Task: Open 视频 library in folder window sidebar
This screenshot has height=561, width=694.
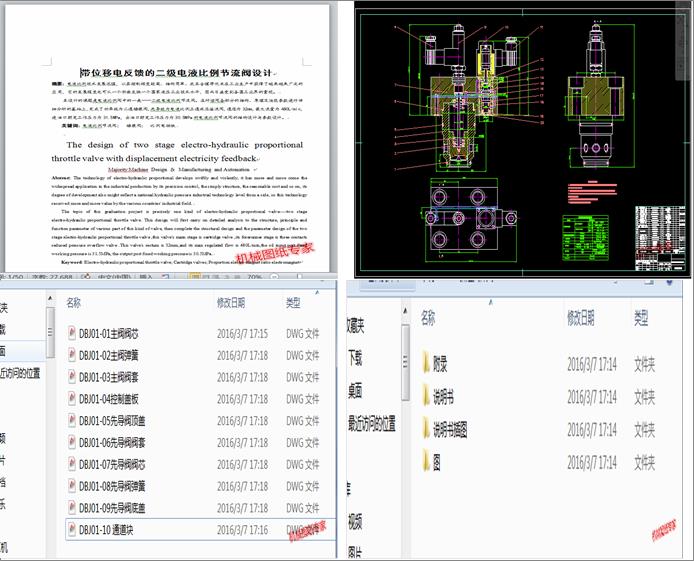Action: coord(355,523)
